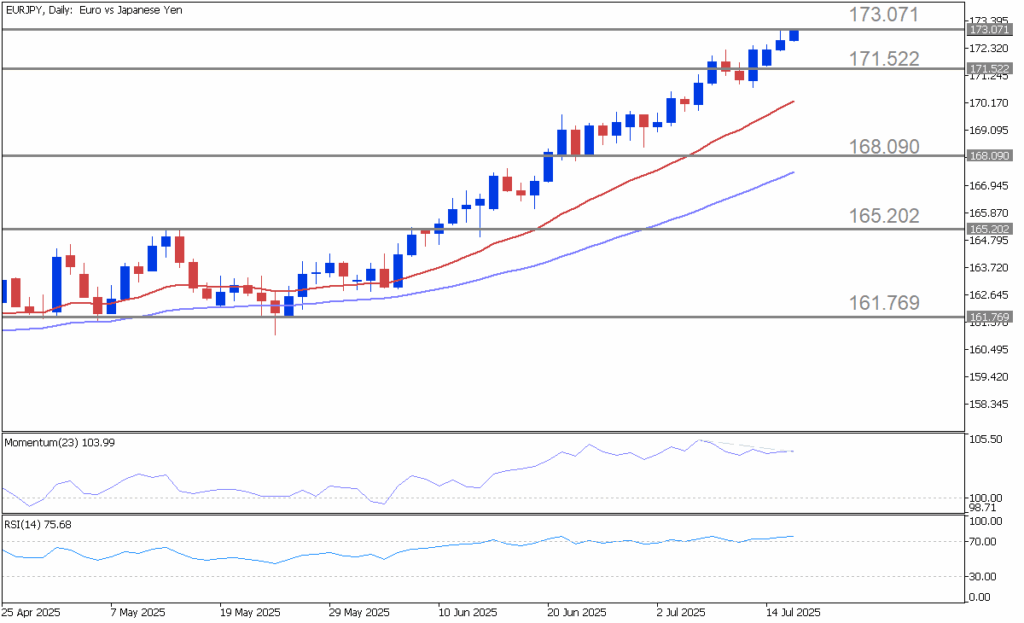Click the latest rightmost blue candlestick
Image resolution: width=1024 pixels, height=623 pixels.
click(793, 35)
